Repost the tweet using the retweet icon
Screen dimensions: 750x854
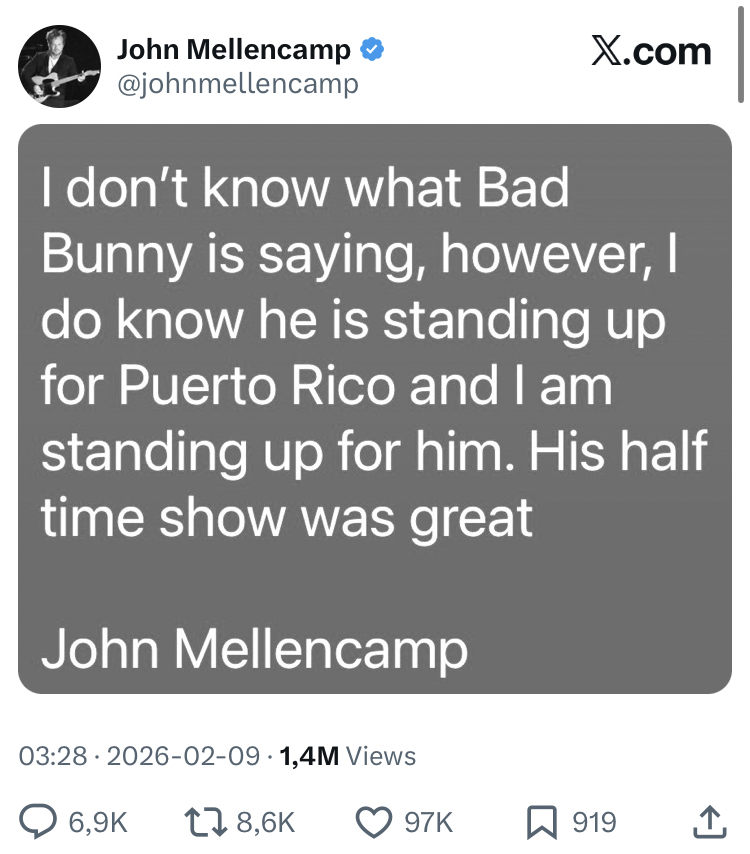pyautogui.click(x=208, y=822)
